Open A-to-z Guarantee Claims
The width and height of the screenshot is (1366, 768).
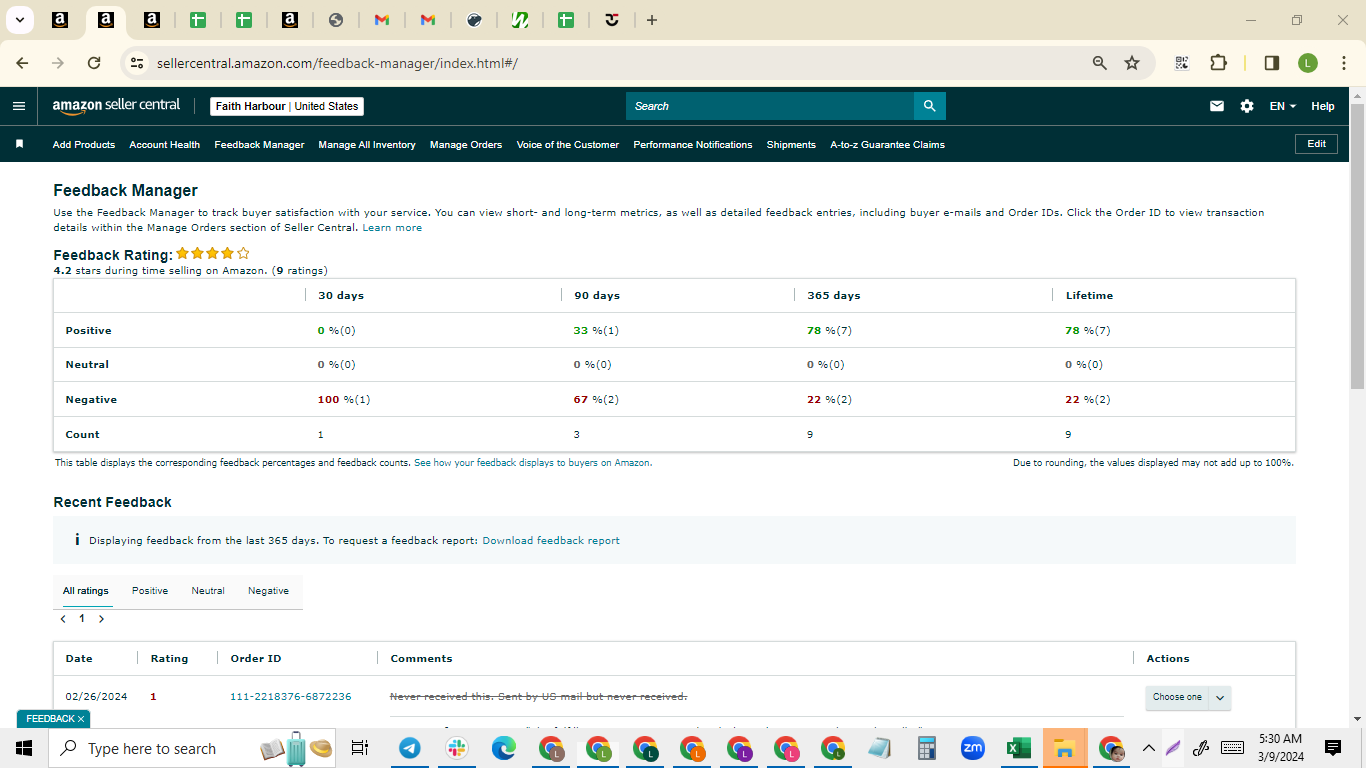coord(887,144)
